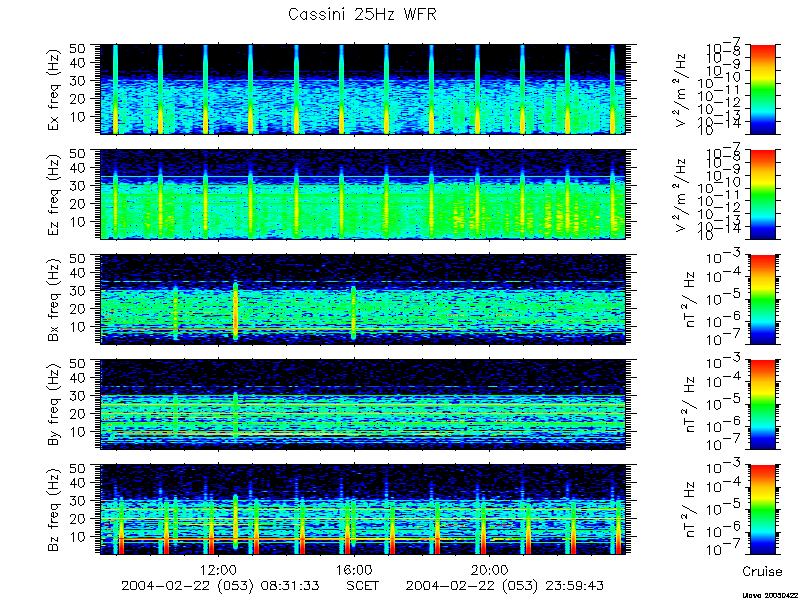This screenshot has width=800, height=600.
Task: Click the Ez spectrogram panel
Action: coord(363,194)
